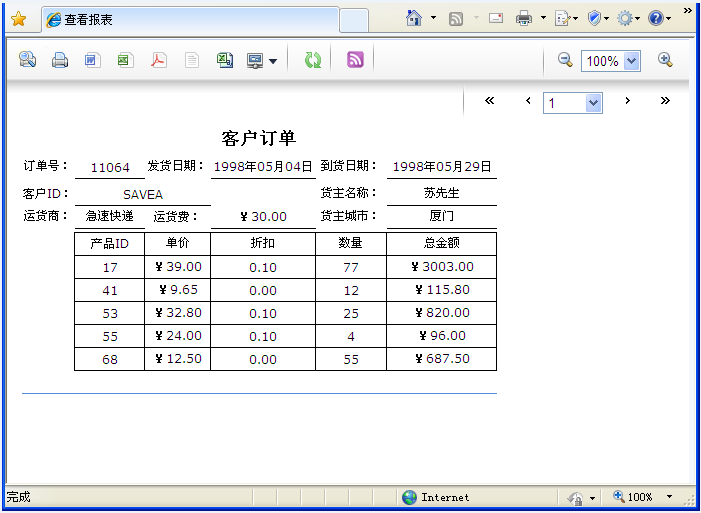Viewport: 701px width, 513px height.
Task: Go to the first report page
Action: point(490,101)
